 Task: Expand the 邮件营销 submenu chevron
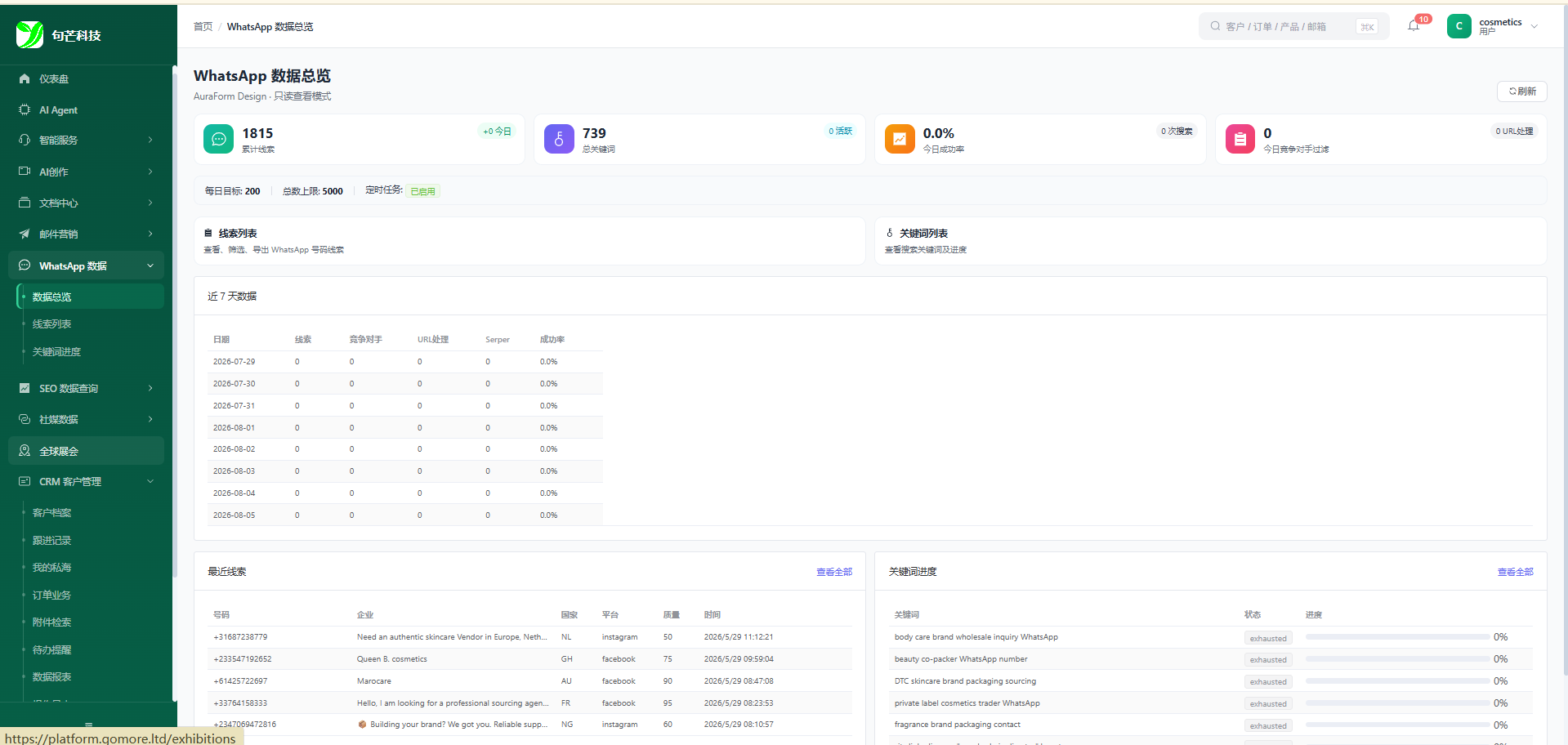(150, 234)
